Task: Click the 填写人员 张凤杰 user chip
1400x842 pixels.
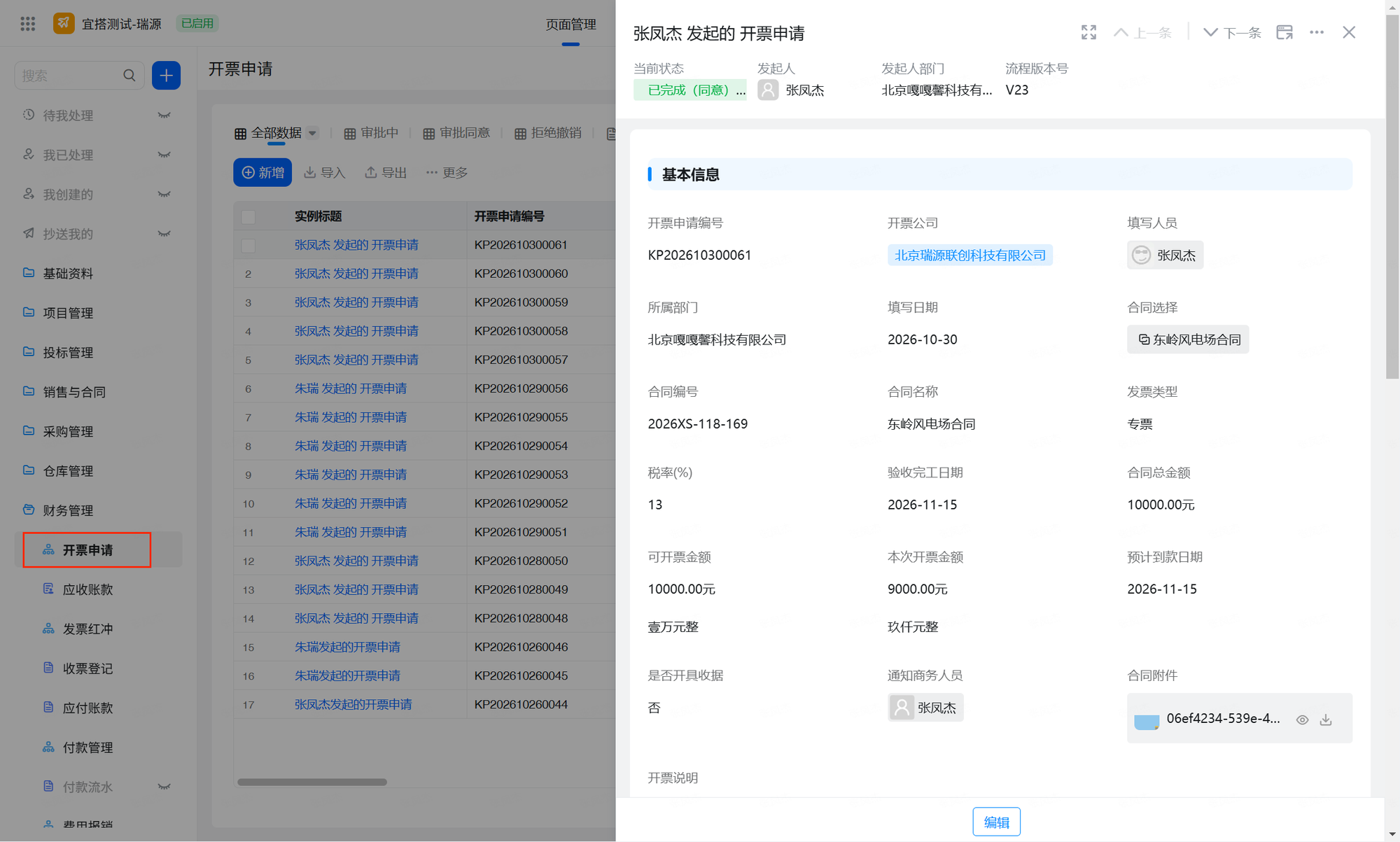Action: click(x=1165, y=255)
